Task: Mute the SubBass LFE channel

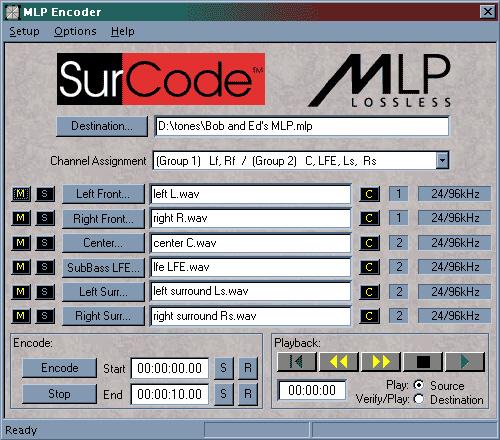Action: pos(21,267)
